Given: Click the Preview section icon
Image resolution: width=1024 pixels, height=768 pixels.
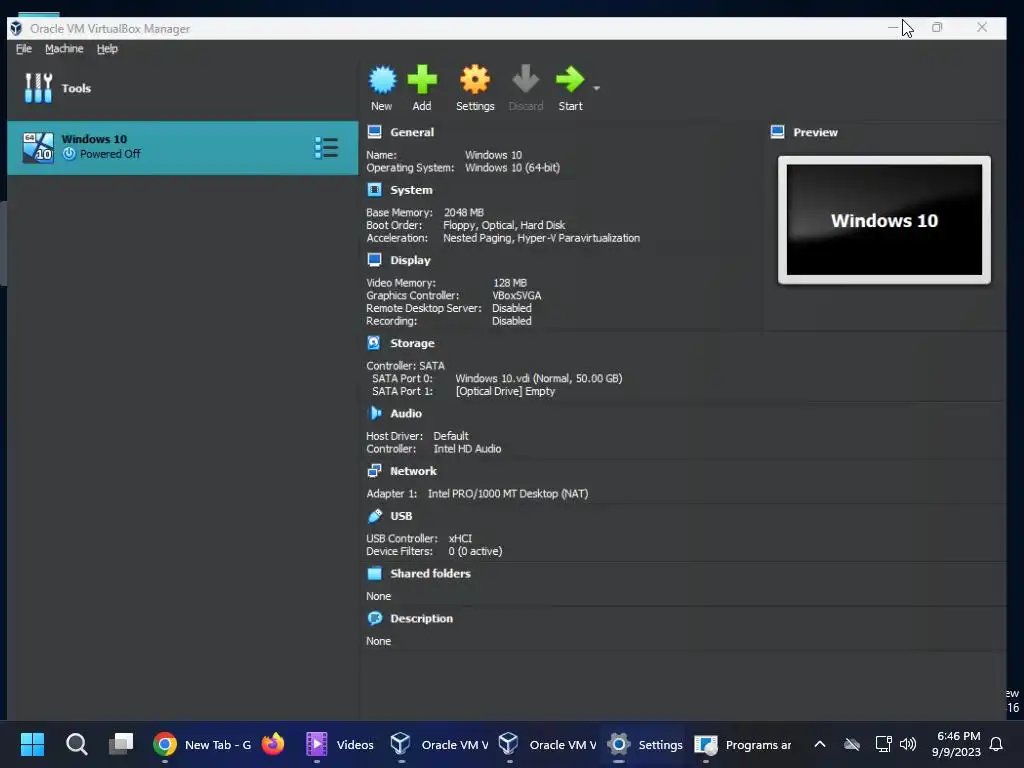Looking at the screenshot, I should (777, 132).
